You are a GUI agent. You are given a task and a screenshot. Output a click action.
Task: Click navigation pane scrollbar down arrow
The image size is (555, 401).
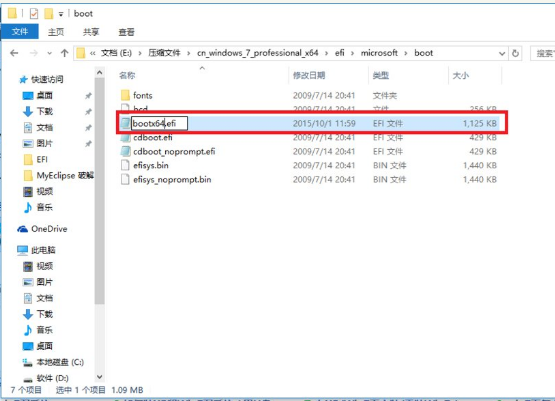99,377
